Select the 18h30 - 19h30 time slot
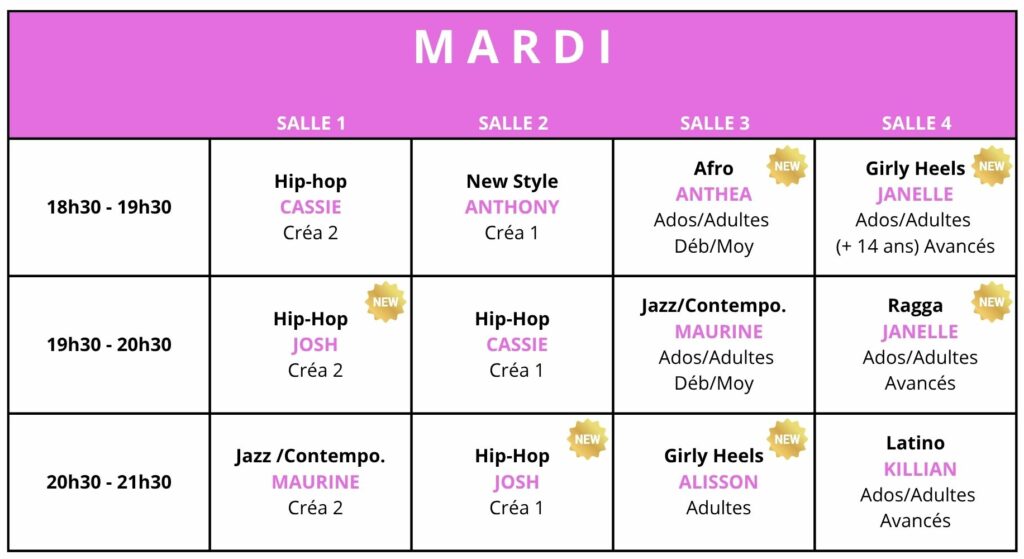Screen dimensions: 1024x559 [109, 207]
